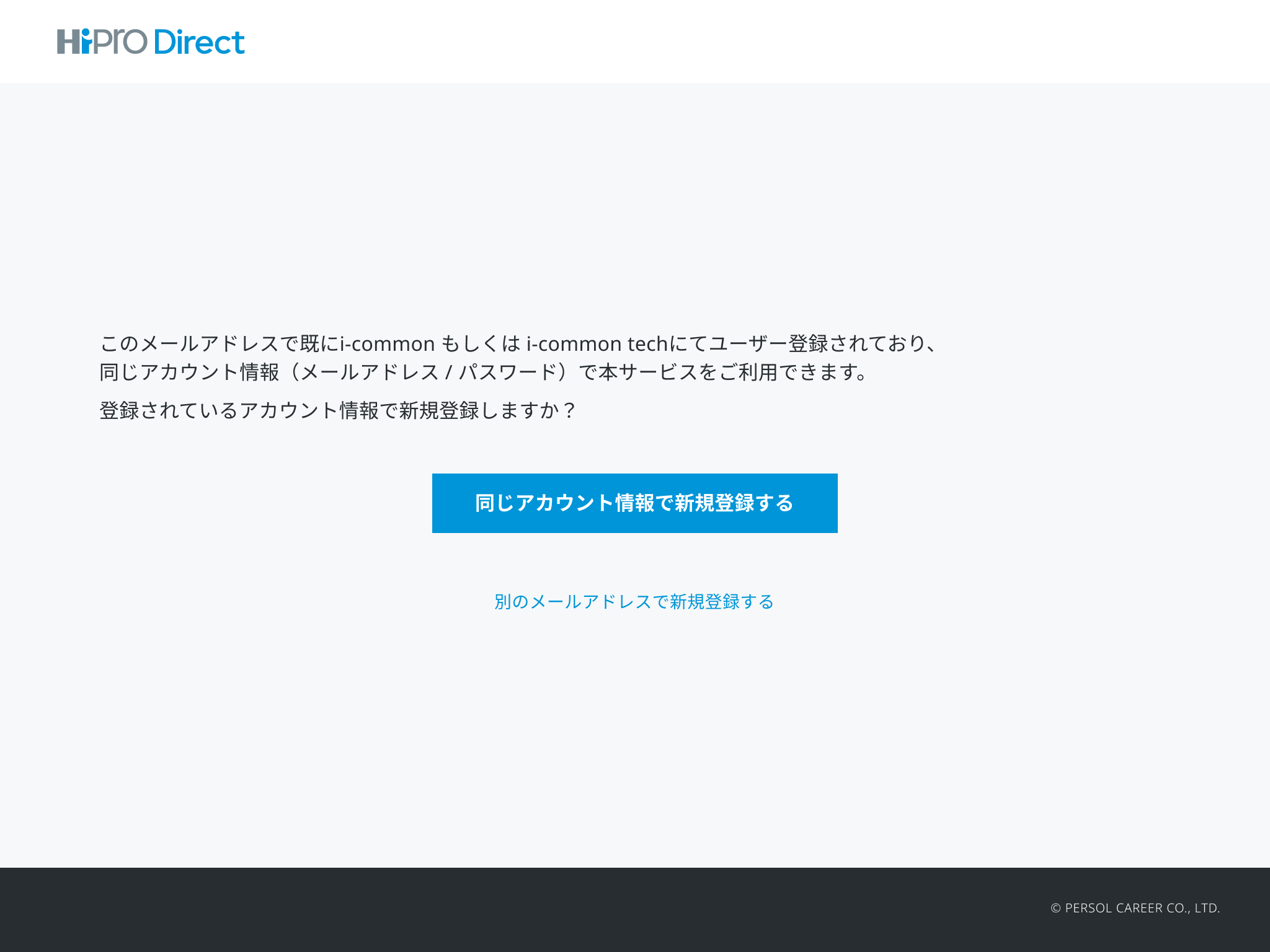Click the PERSOL CAREER copyright text
The height and width of the screenshot is (952, 1270).
pos(1135,908)
